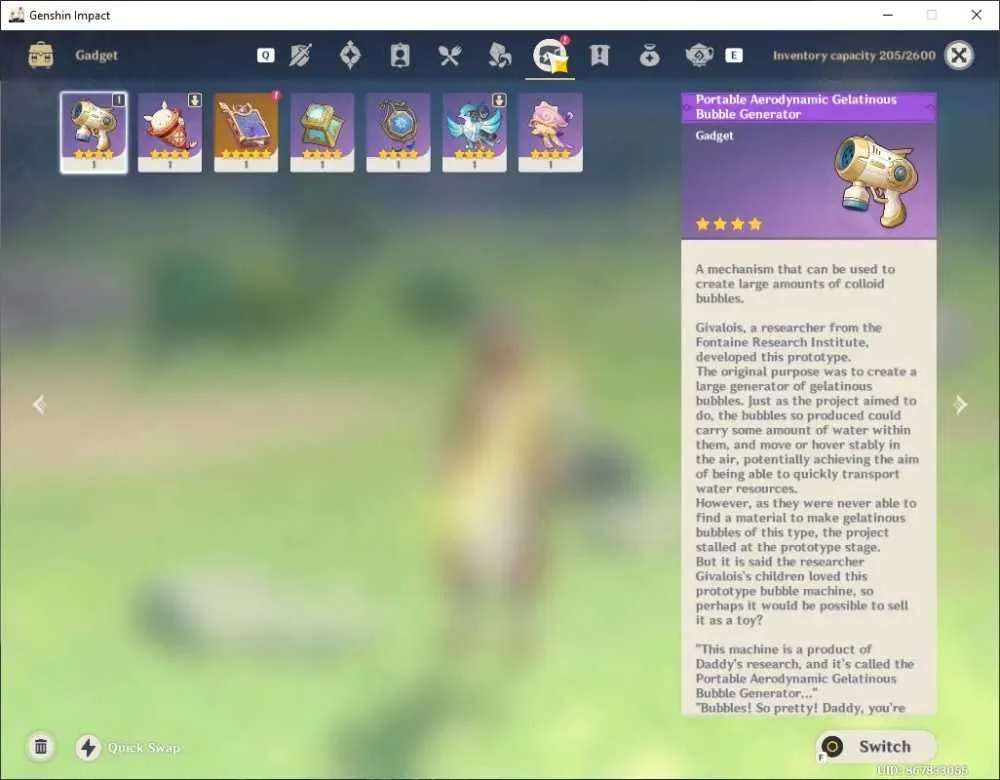Open the Quest items tab icon
Screen dimensions: 1000x780
pos(599,55)
